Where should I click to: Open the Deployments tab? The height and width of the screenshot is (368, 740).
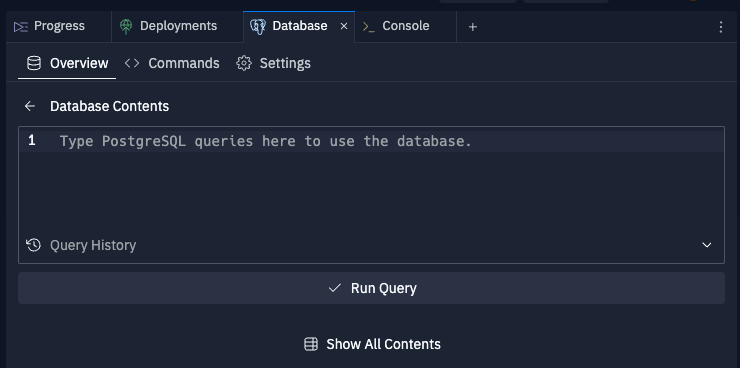177,26
